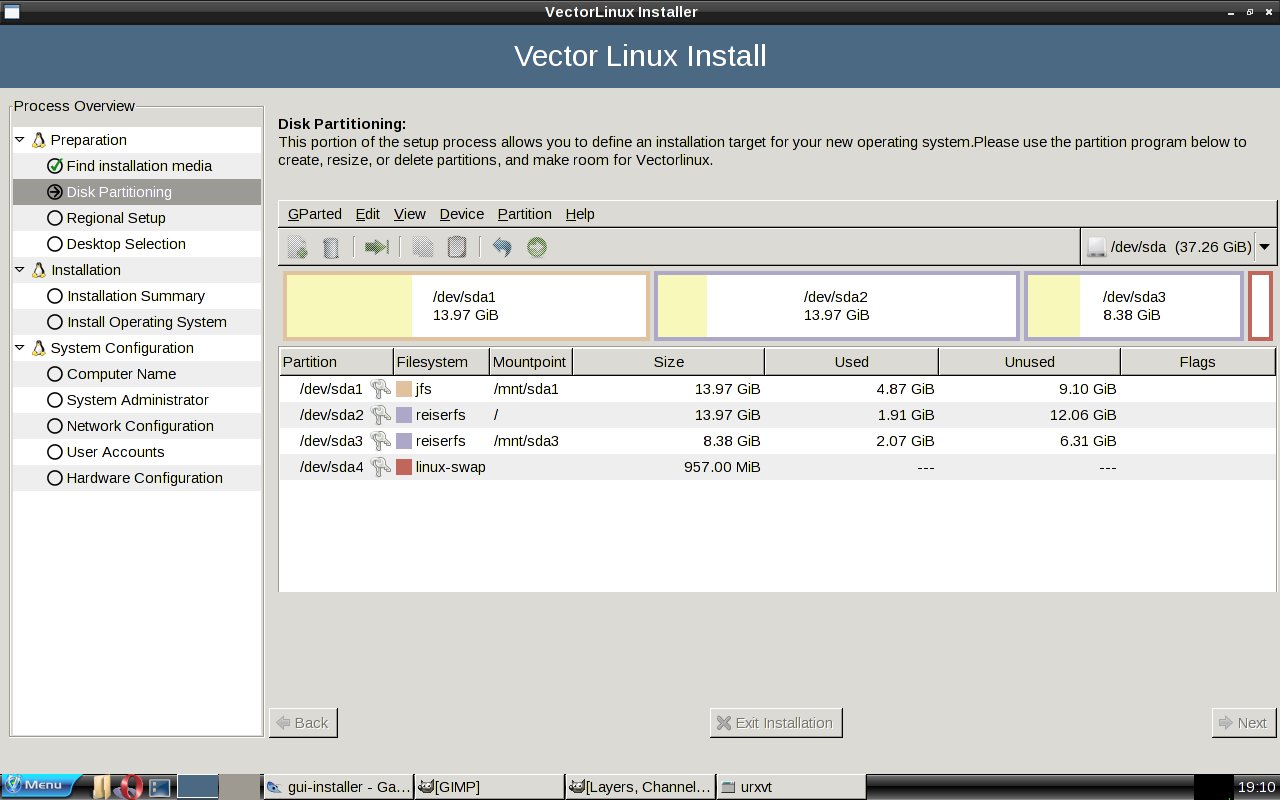Click the green check circle for Find installation media
The height and width of the screenshot is (800, 1280).
click(x=55, y=166)
